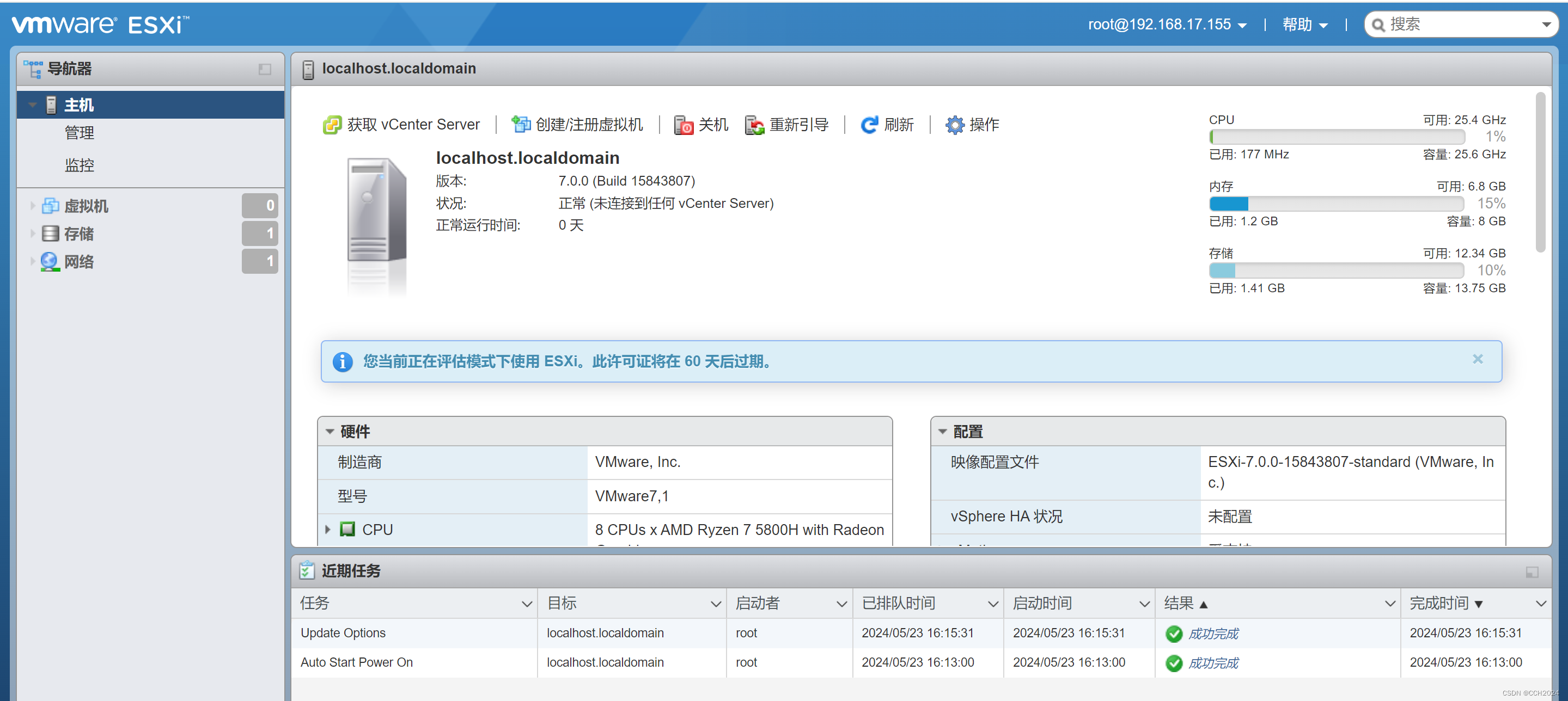Click the blue info icon in evaluation notice
Viewport: 1568px width, 701px height.
pos(343,361)
